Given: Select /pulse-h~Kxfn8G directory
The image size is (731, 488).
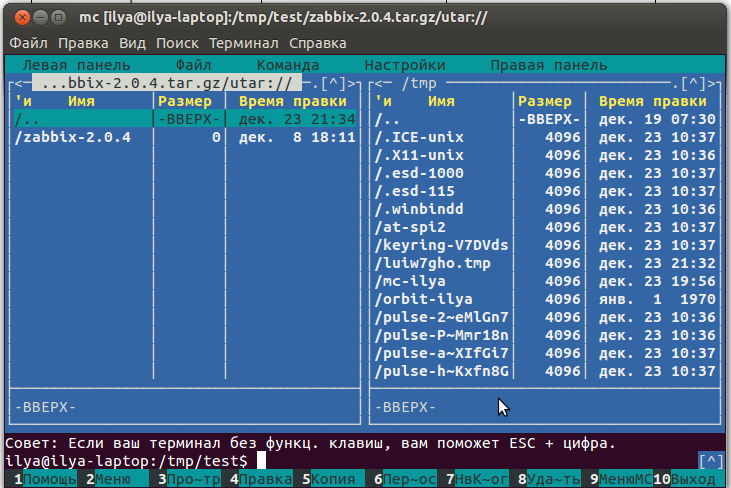Looking at the screenshot, I should coord(545,371).
